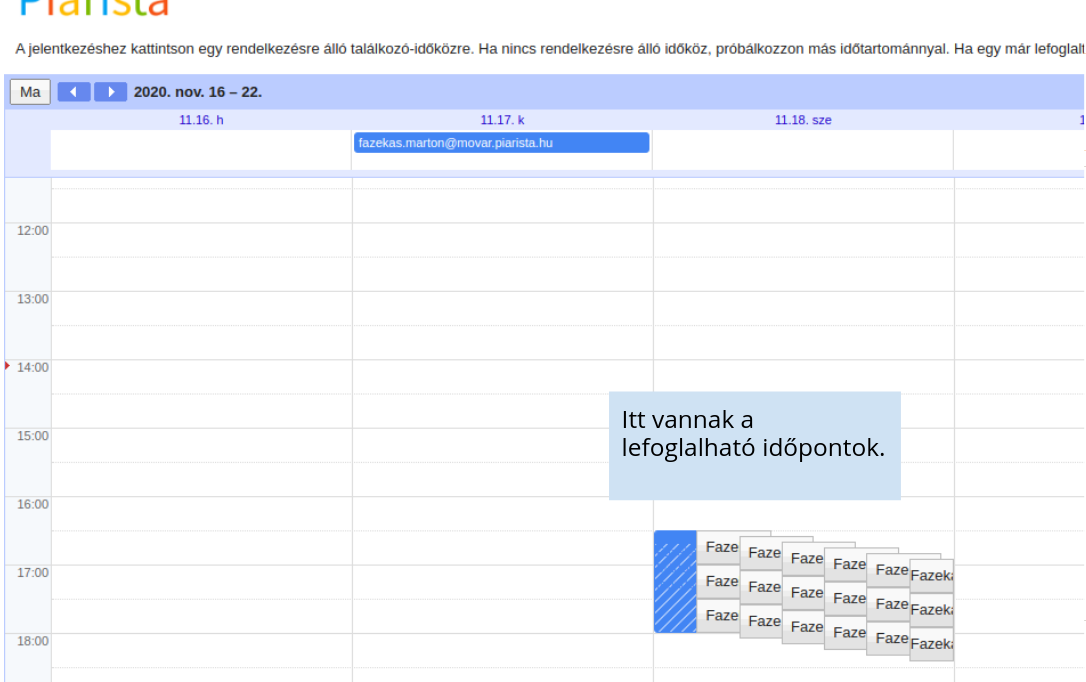1086x682 pixels.
Task: Click the 12:00 time label
Action: click(x=32, y=230)
